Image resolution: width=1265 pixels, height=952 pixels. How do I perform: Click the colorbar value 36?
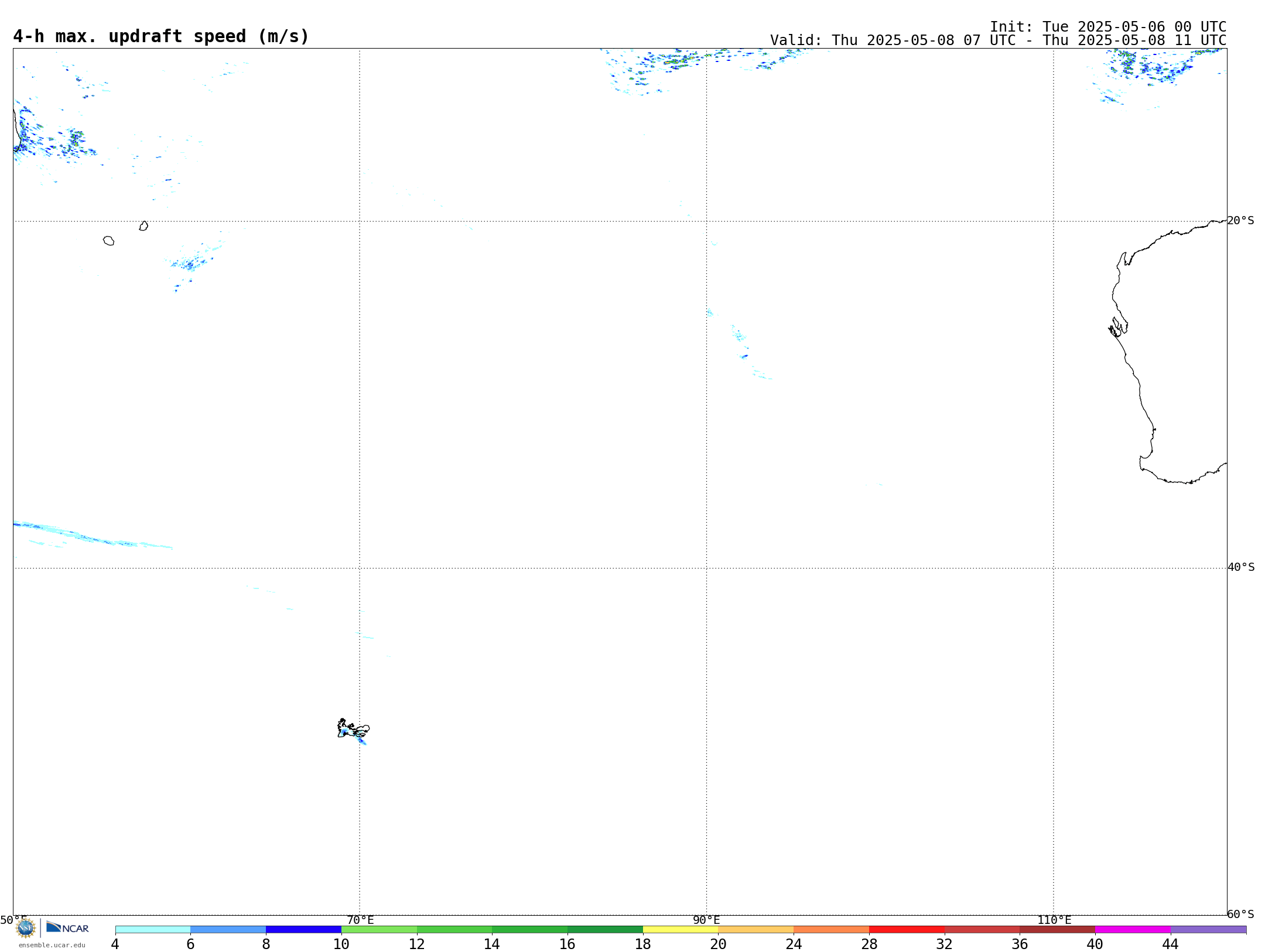pos(1020,944)
